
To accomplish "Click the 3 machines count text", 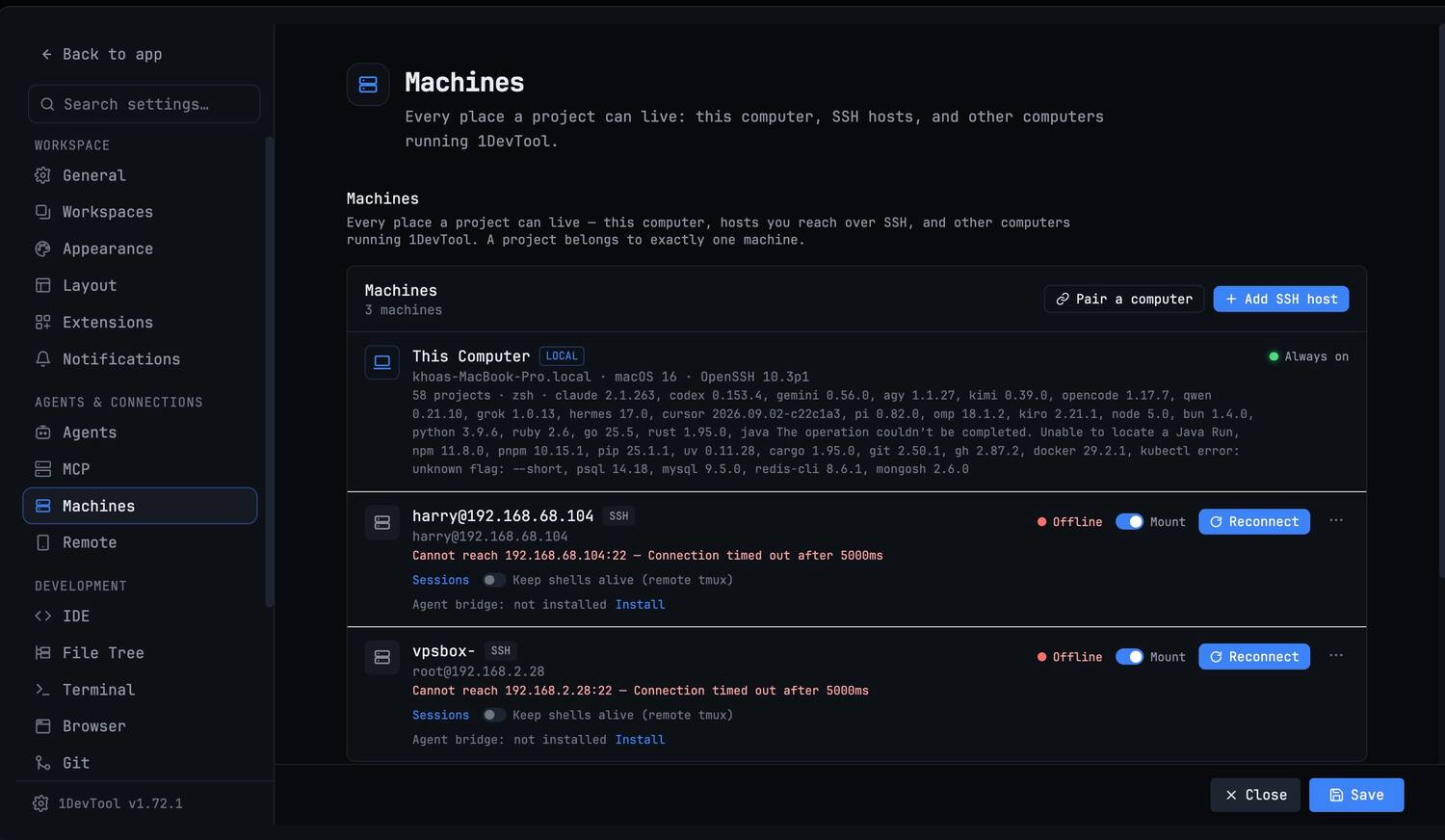I will coord(404,310).
